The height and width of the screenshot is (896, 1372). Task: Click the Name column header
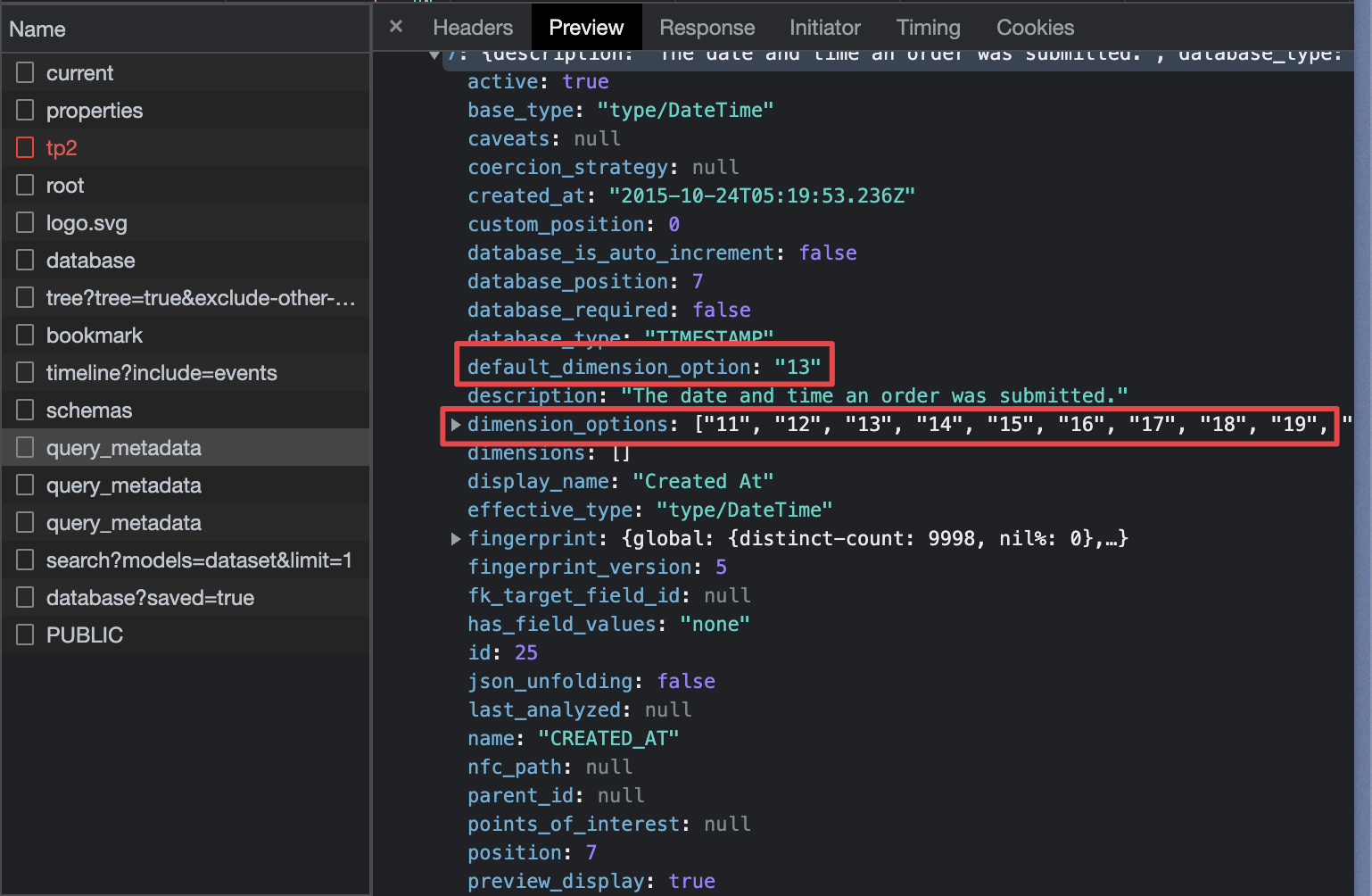(x=37, y=29)
